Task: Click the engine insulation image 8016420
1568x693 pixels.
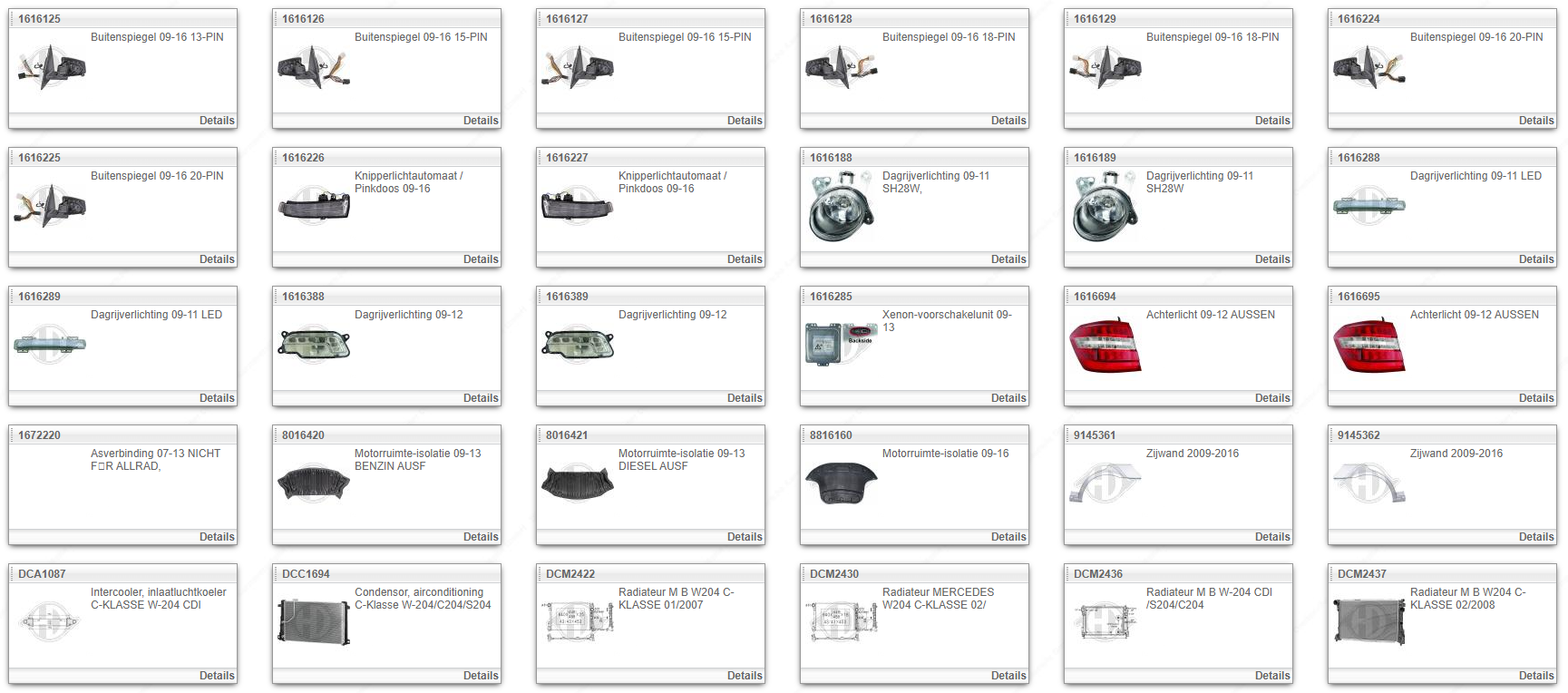Action: click(x=314, y=483)
